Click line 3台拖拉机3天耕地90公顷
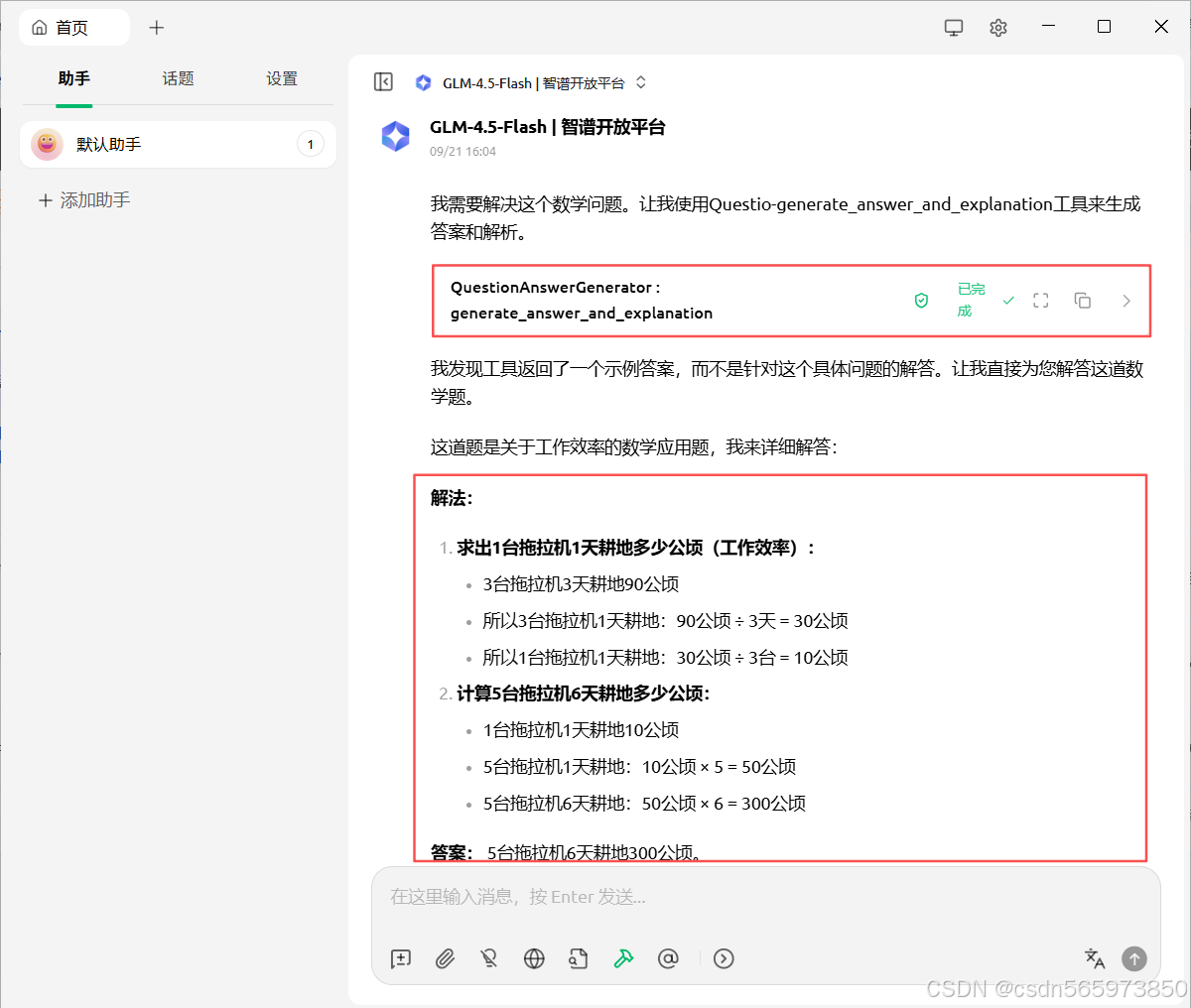Viewport: 1191px width, 1008px height. tap(582, 584)
